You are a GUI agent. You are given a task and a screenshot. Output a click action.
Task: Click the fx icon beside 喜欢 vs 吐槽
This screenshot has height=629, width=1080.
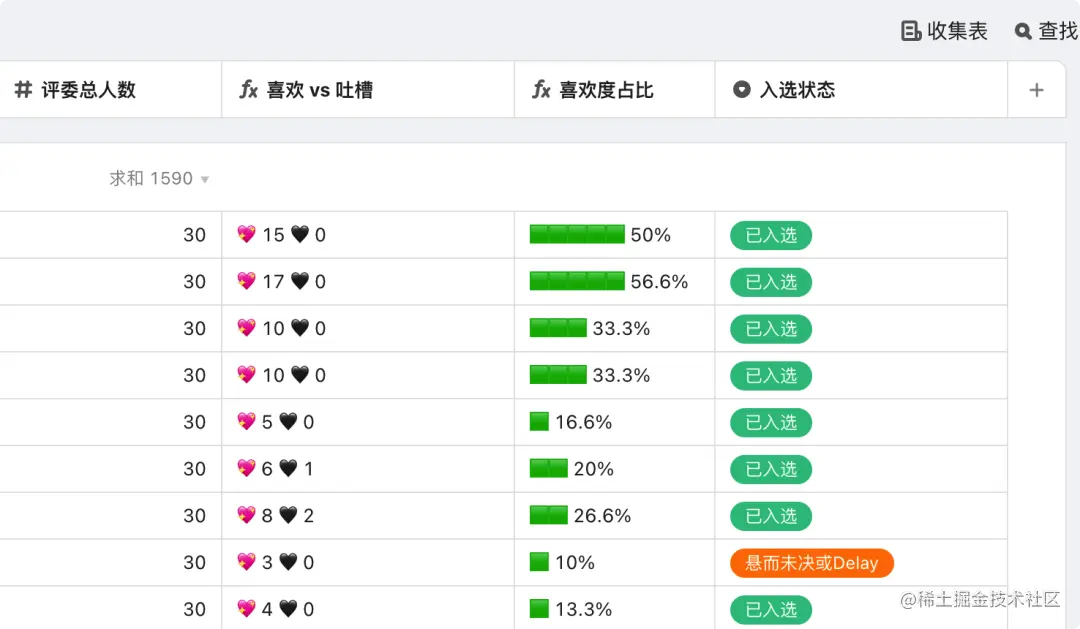tap(249, 90)
